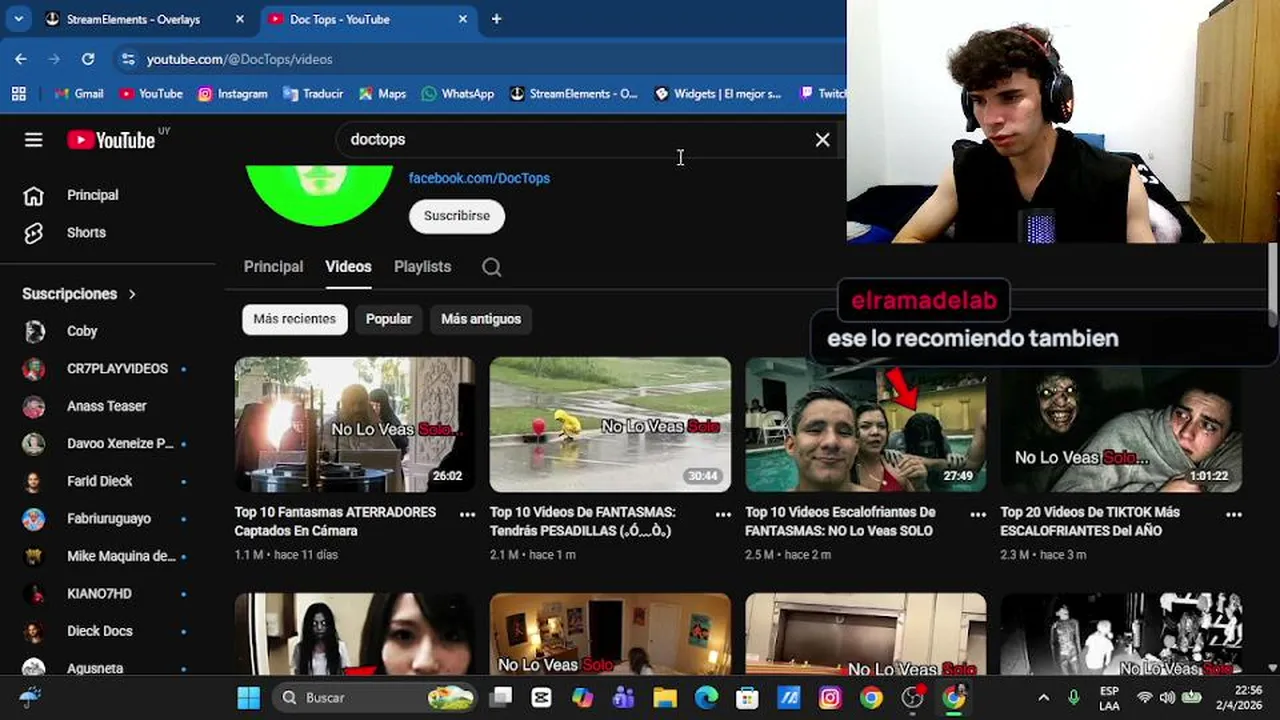Open File Explorer from taskbar
The height and width of the screenshot is (720, 1280).
tap(665, 698)
